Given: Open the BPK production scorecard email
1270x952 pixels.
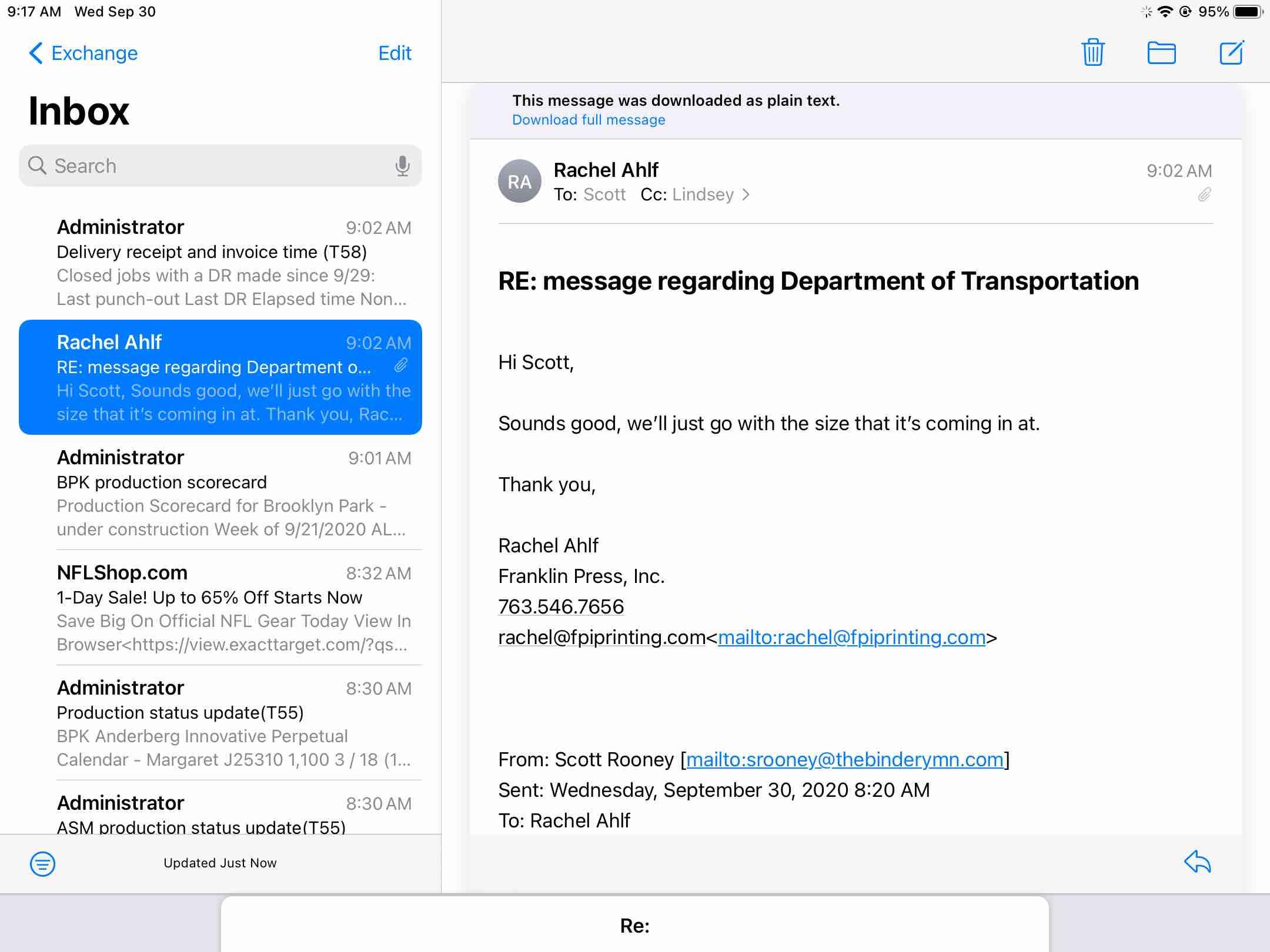Looking at the screenshot, I should click(x=233, y=492).
